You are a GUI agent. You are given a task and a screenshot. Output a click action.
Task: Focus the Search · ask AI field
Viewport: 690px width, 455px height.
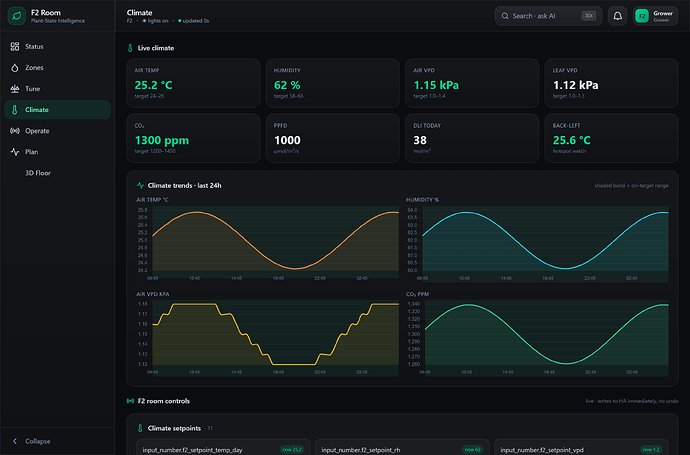[548, 16]
